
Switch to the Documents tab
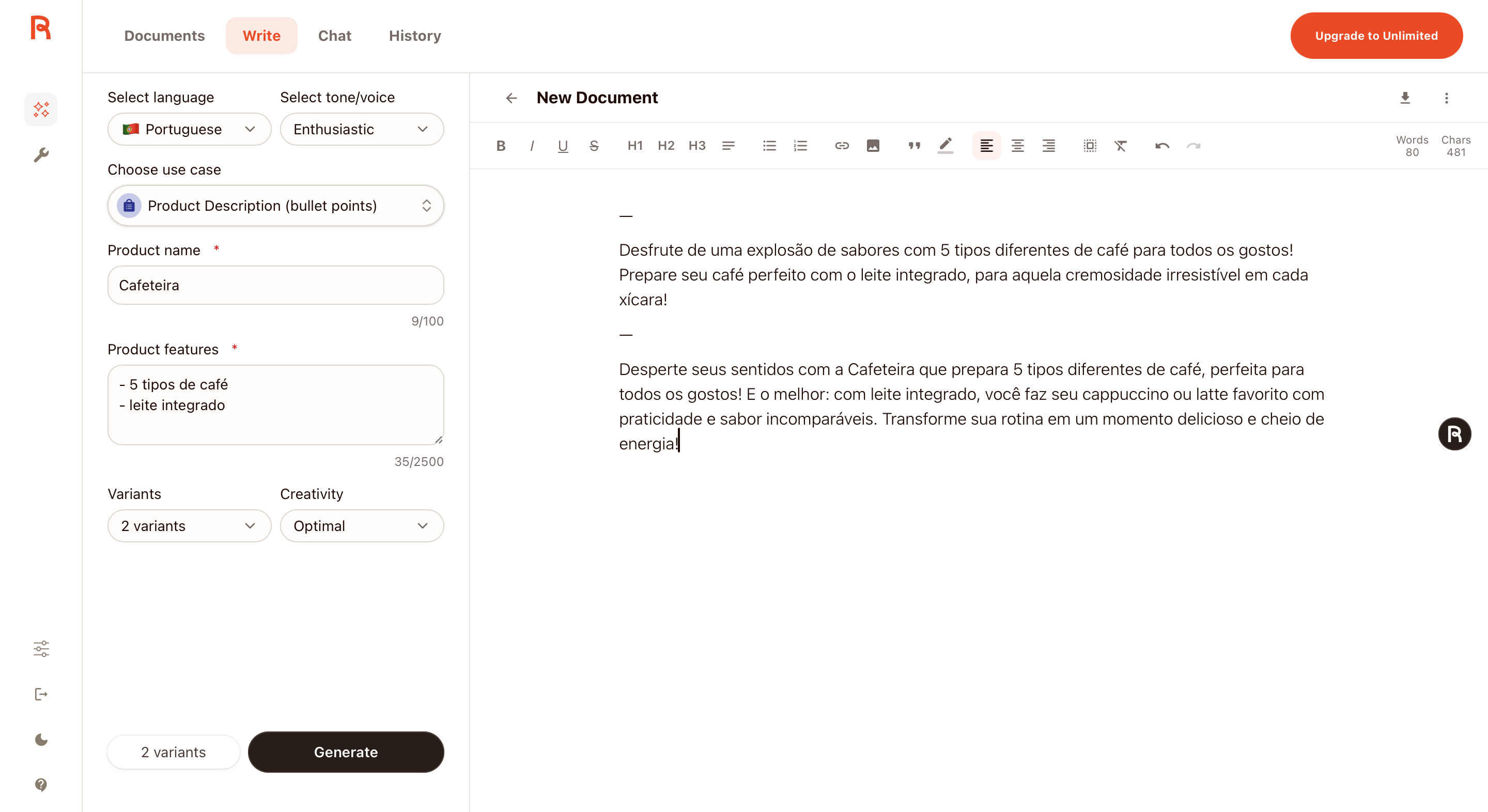165,36
